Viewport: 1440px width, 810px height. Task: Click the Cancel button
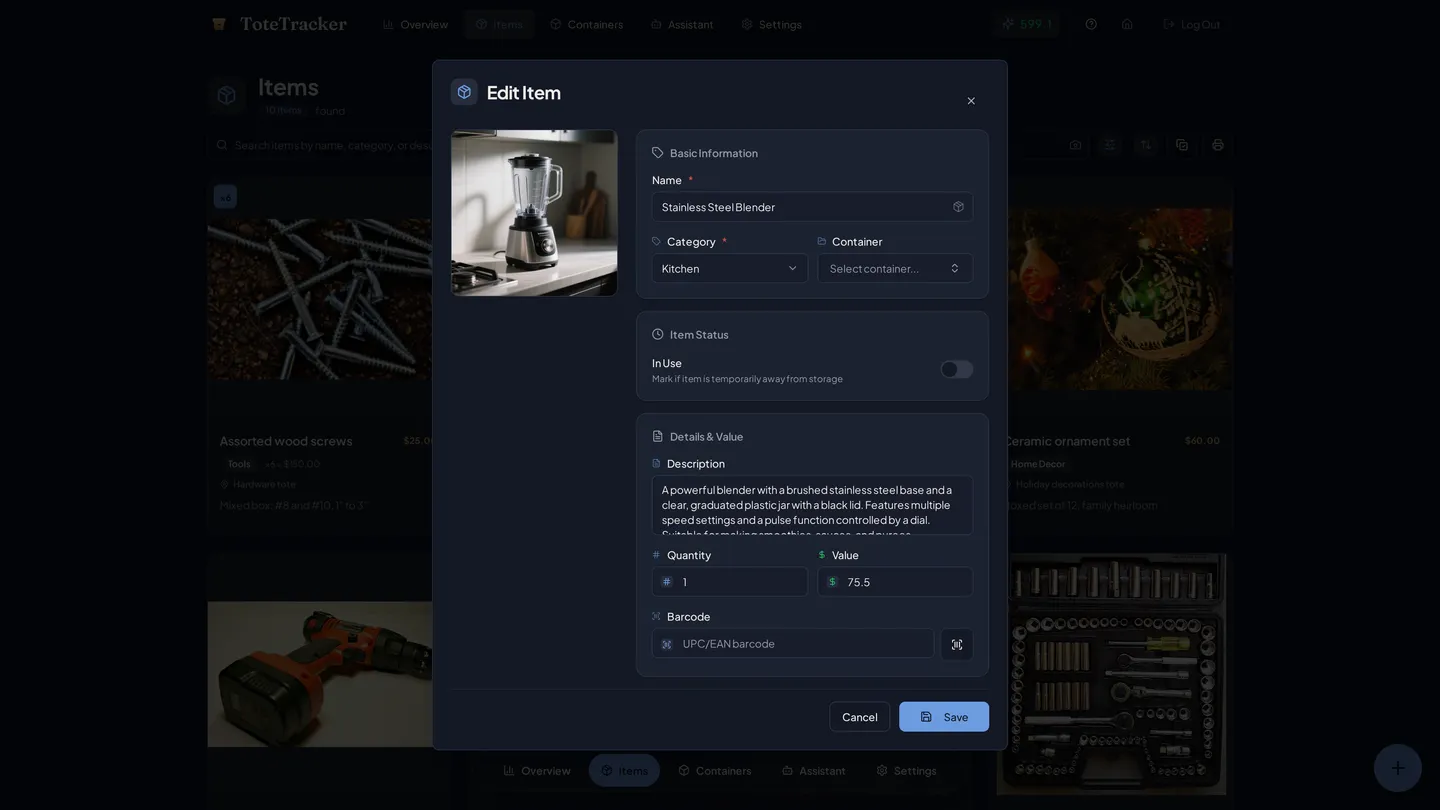pyautogui.click(x=860, y=717)
